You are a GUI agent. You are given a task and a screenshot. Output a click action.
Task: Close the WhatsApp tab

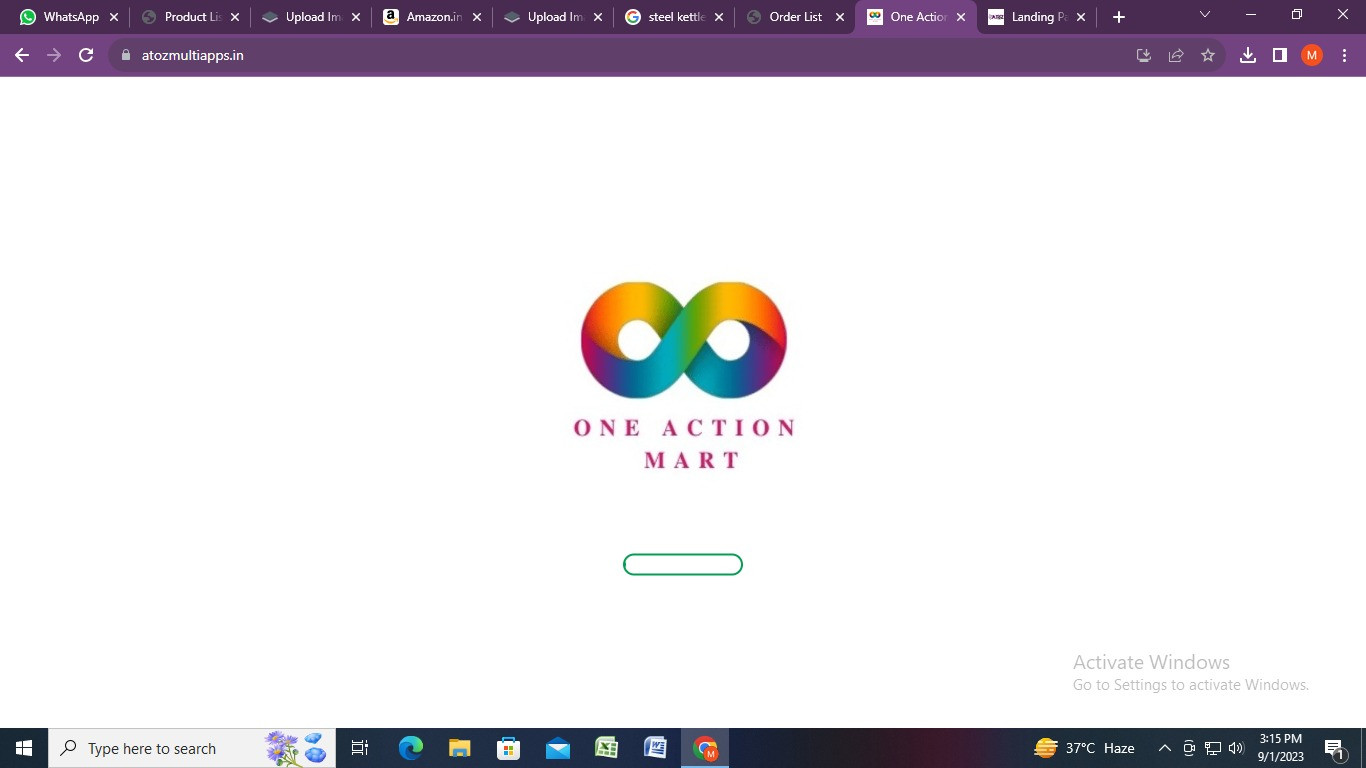coord(113,17)
